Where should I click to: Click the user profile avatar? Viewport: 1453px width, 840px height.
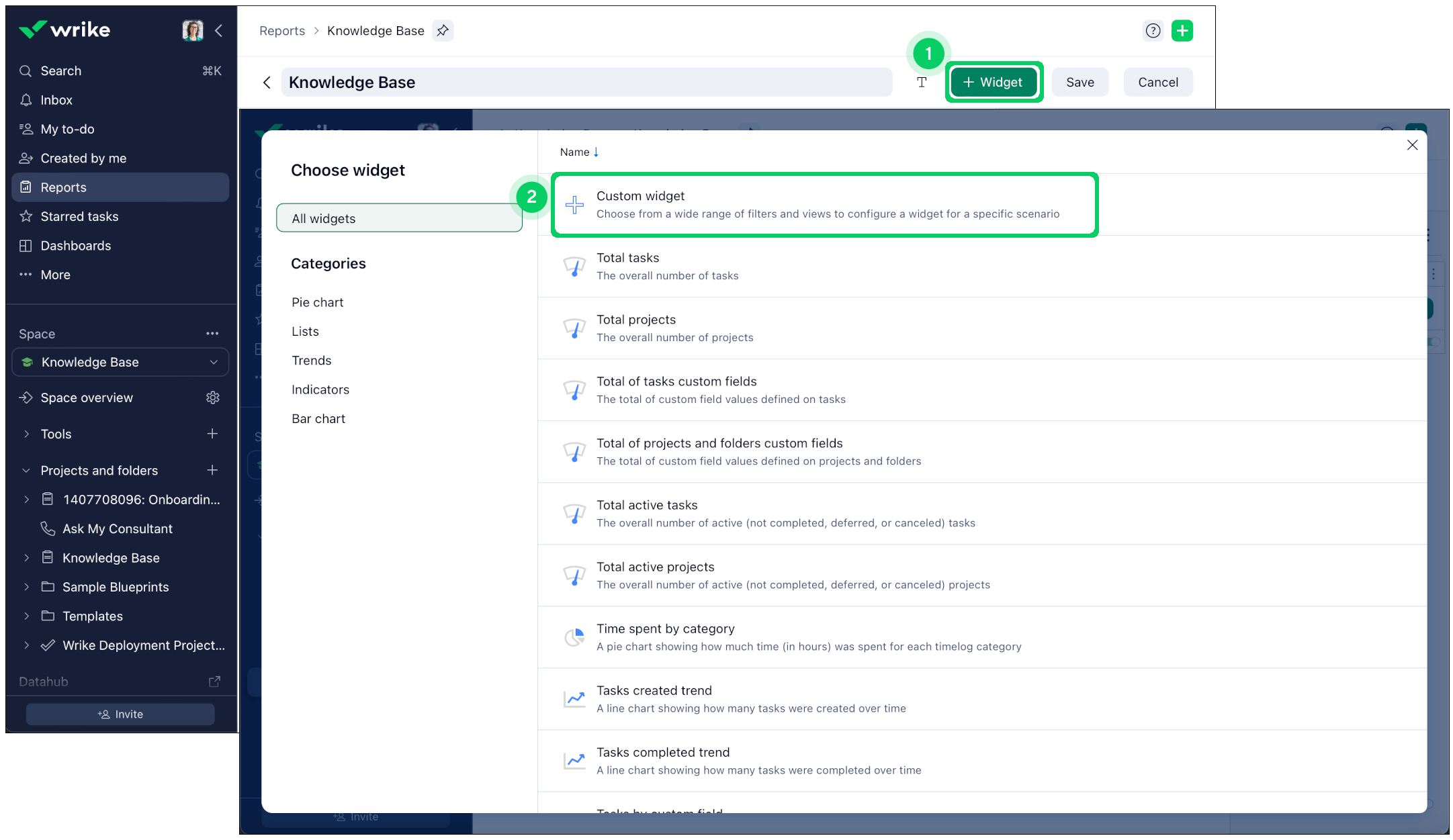193,30
